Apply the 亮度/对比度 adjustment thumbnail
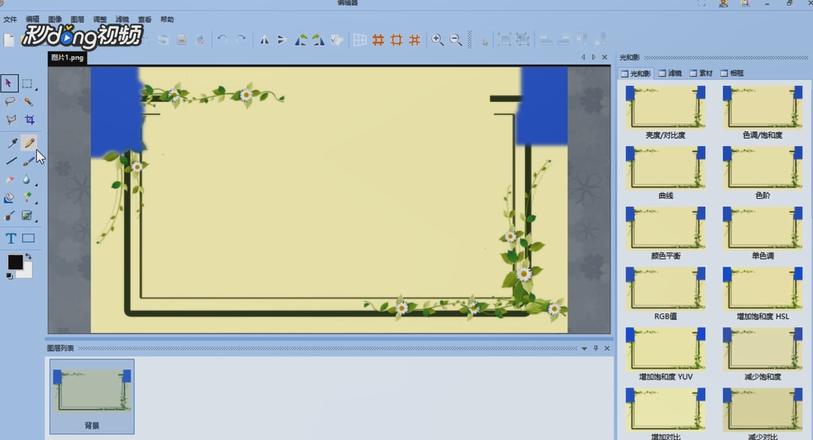Image resolution: width=813 pixels, height=440 pixels. [x=665, y=108]
